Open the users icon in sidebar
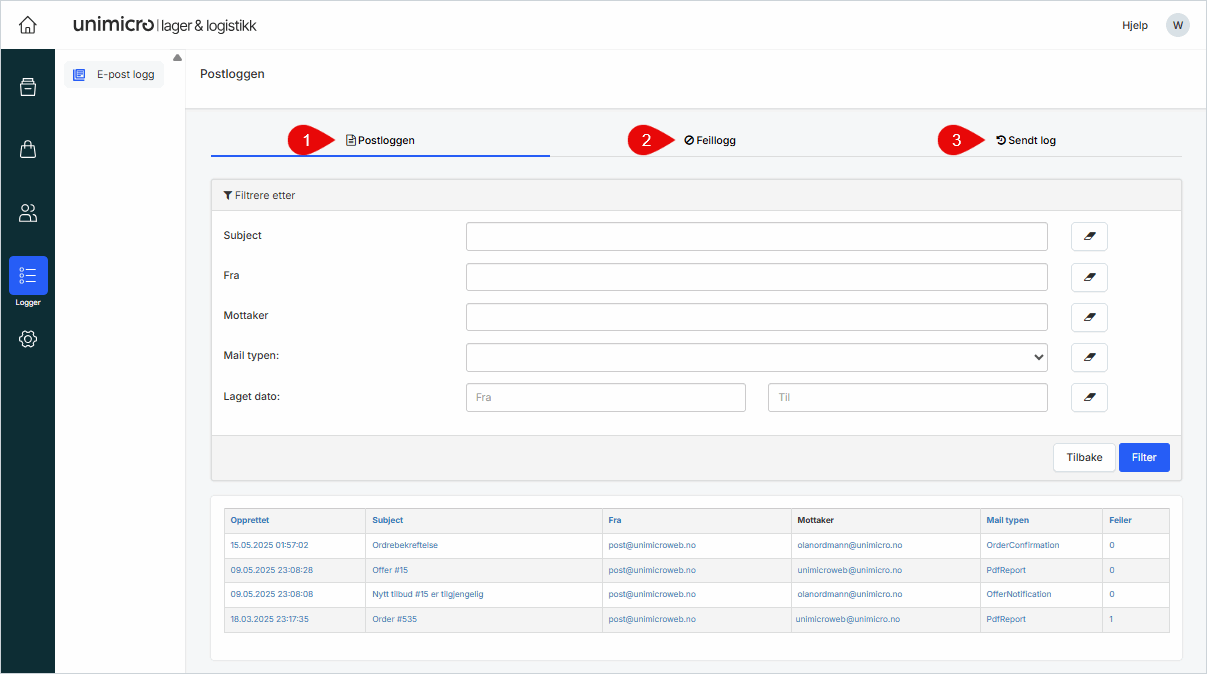The height and width of the screenshot is (674, 1207). click(x=28, y=213)
